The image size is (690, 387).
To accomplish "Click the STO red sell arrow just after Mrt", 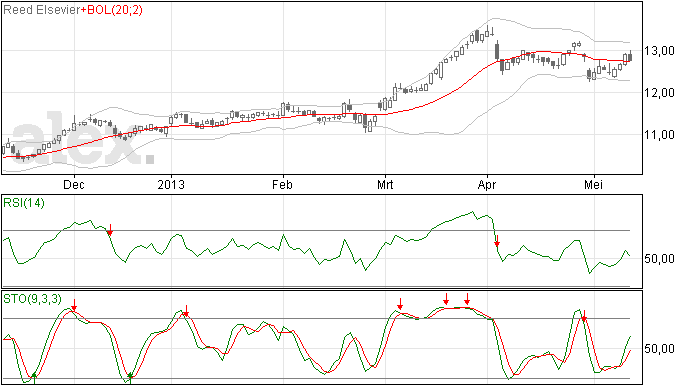I will tap(400, 304).
